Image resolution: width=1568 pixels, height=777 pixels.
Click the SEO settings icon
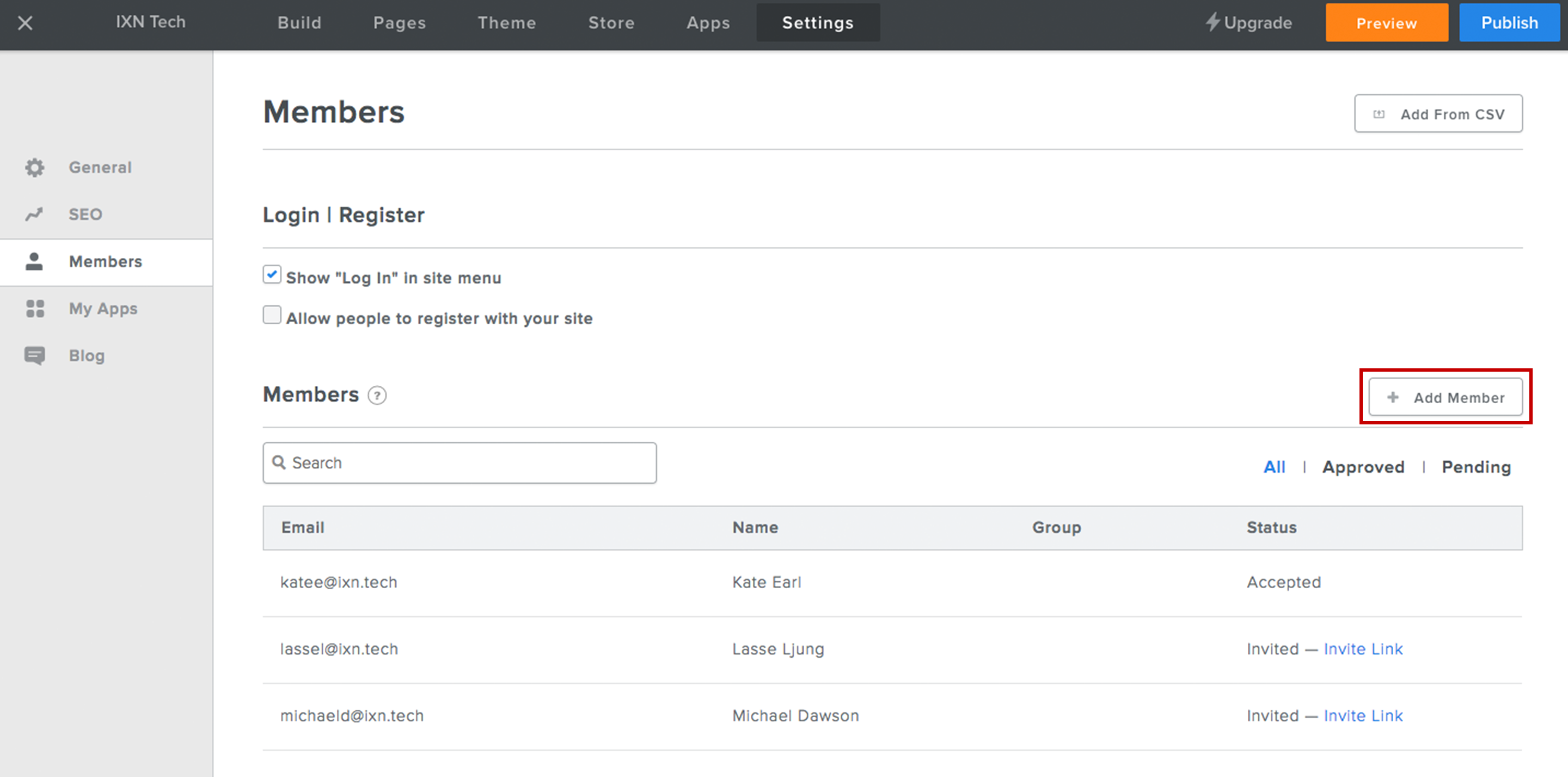click(35, 213)
